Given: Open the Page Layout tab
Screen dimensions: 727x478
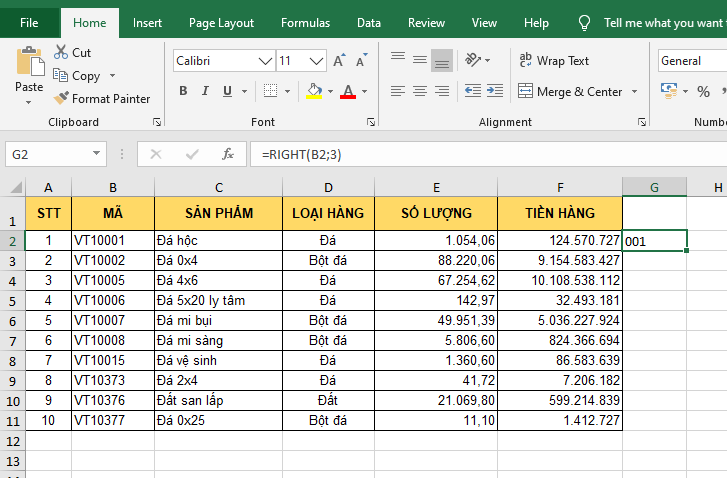Looking at the screenshot, I should [x=221, y=22].
